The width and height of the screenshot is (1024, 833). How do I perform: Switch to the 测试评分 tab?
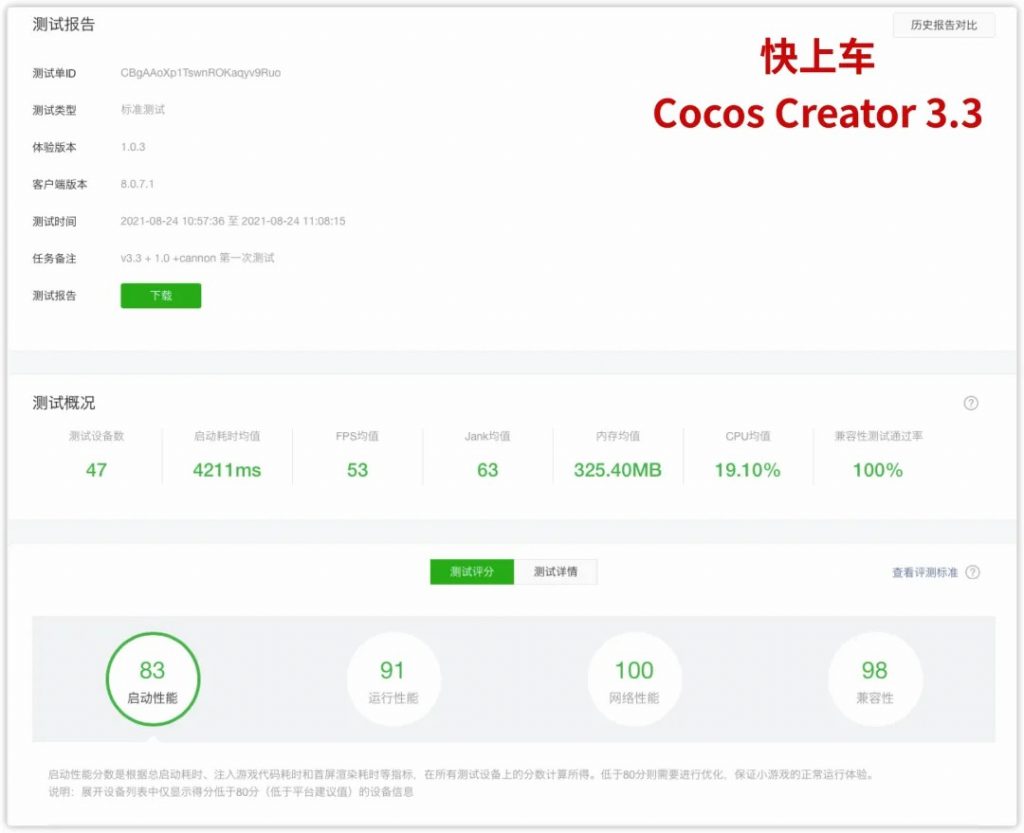[472, 572]
